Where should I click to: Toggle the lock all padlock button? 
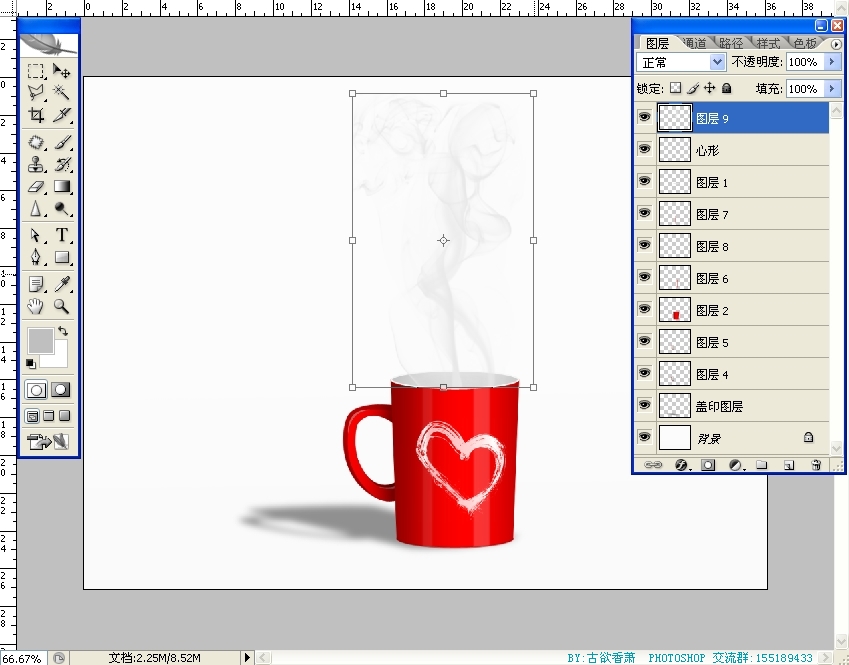tap(727, 88)
